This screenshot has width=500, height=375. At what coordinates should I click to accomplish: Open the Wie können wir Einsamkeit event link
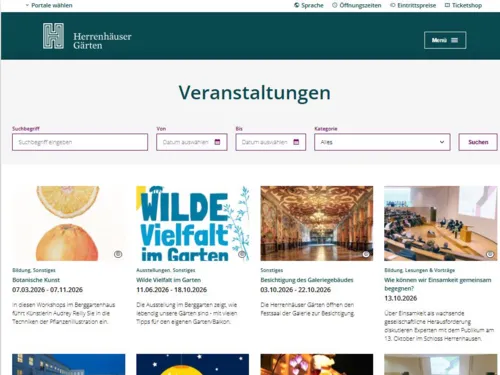point(438,284)
